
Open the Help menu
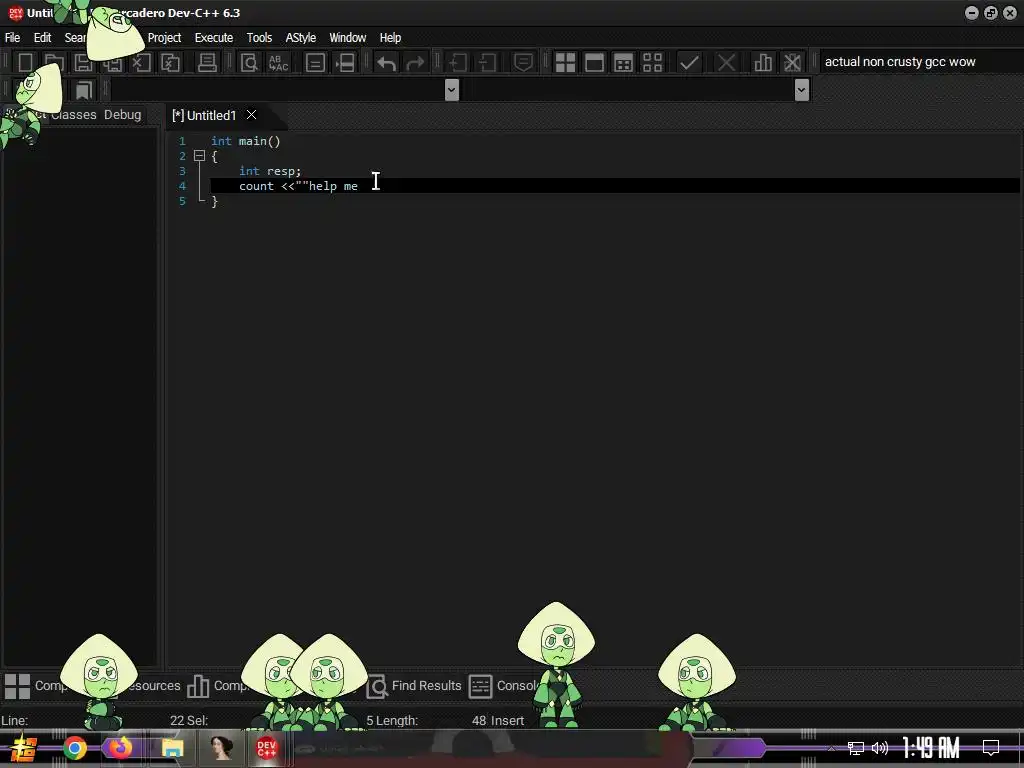(390, 38)
